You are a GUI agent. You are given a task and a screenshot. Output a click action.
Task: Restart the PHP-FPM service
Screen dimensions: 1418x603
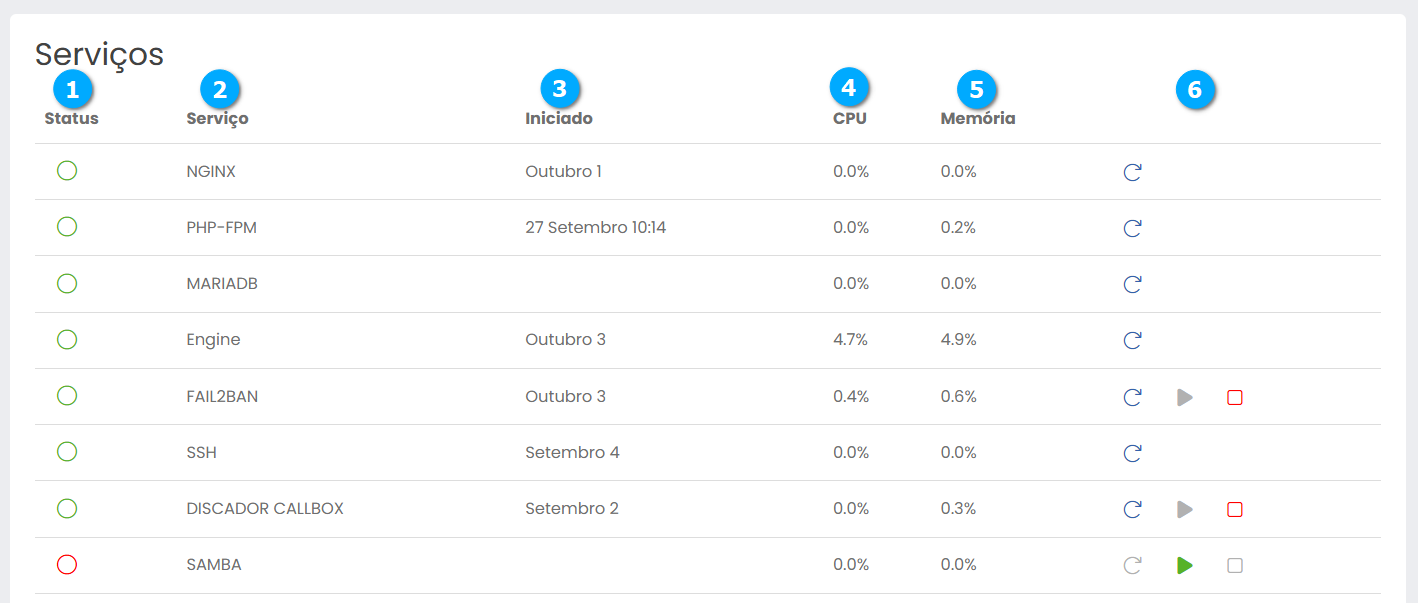click(1132, 228)
